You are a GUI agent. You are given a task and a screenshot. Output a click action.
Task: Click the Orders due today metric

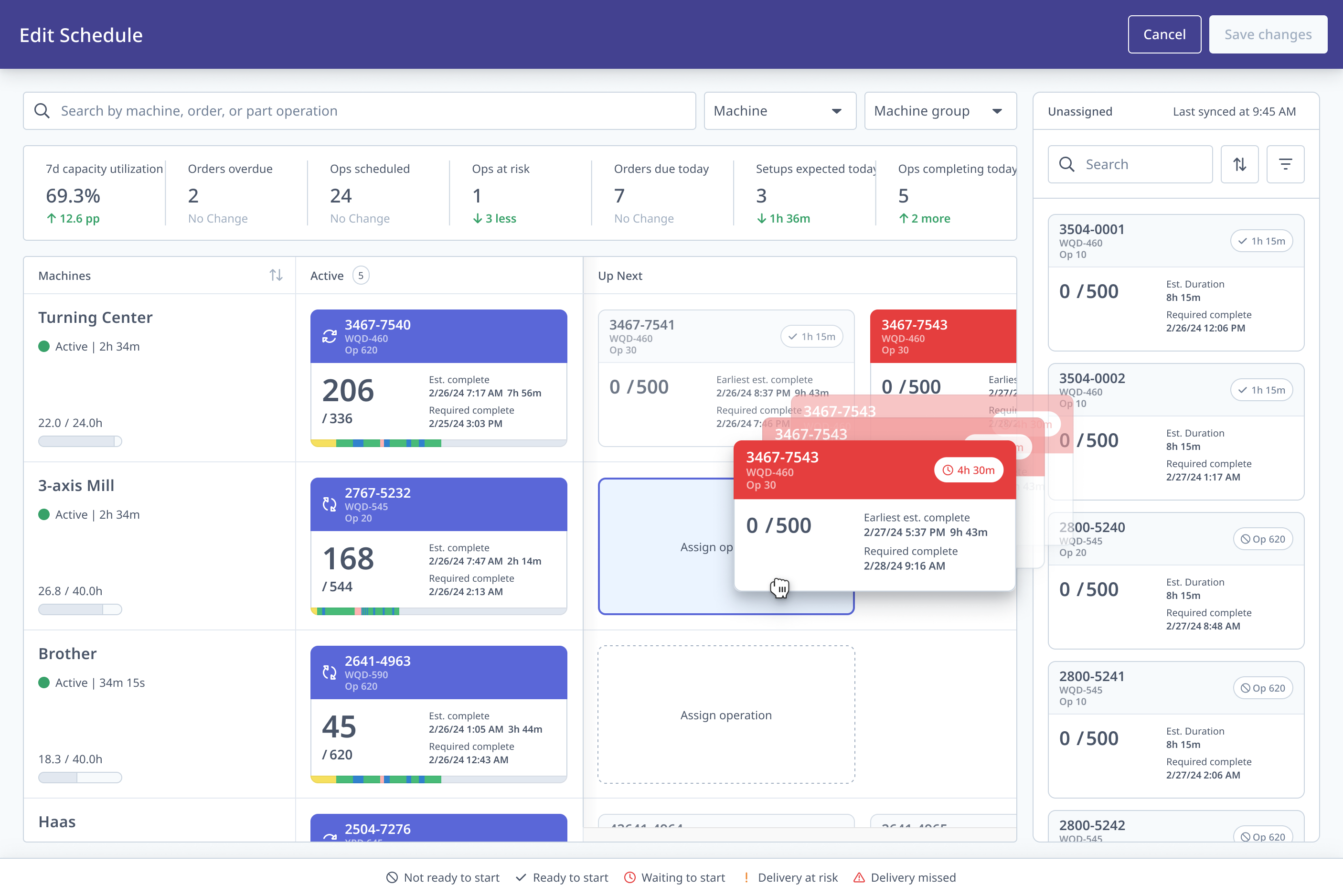pos(662,193)
